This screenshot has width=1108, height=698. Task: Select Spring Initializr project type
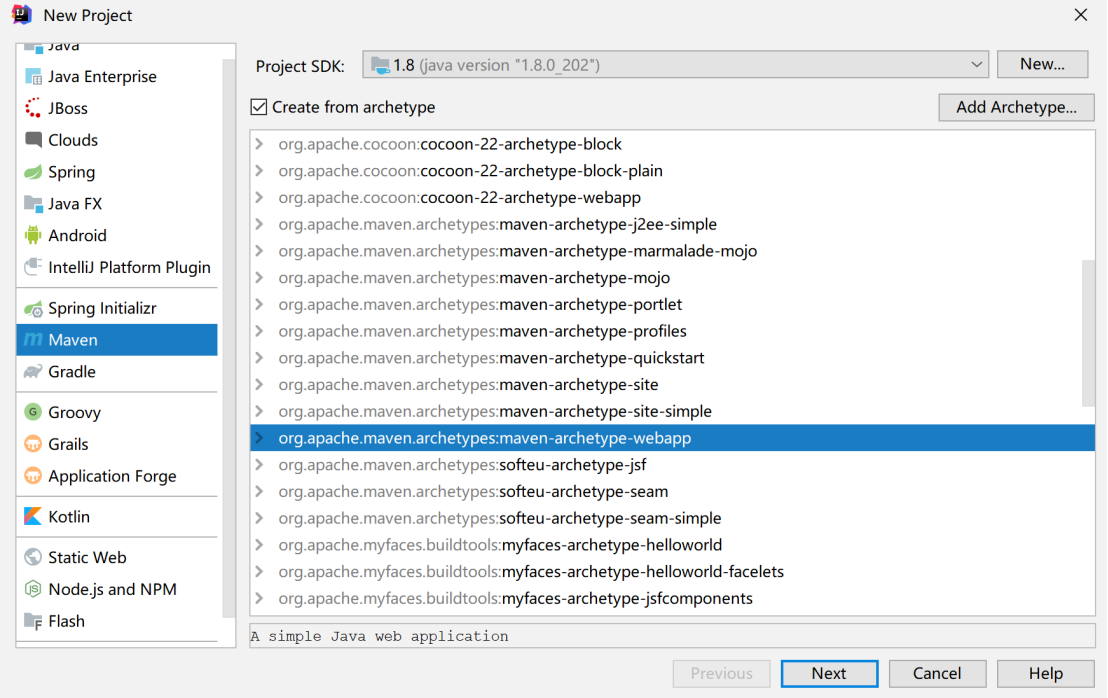117,309
